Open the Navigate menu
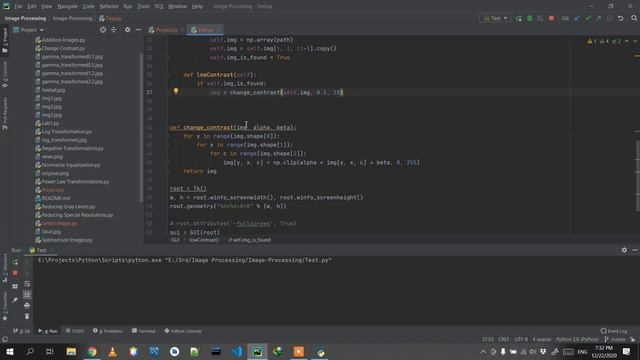Image resolution: width=640 pixels, height=360 pixels. (67, 7)
